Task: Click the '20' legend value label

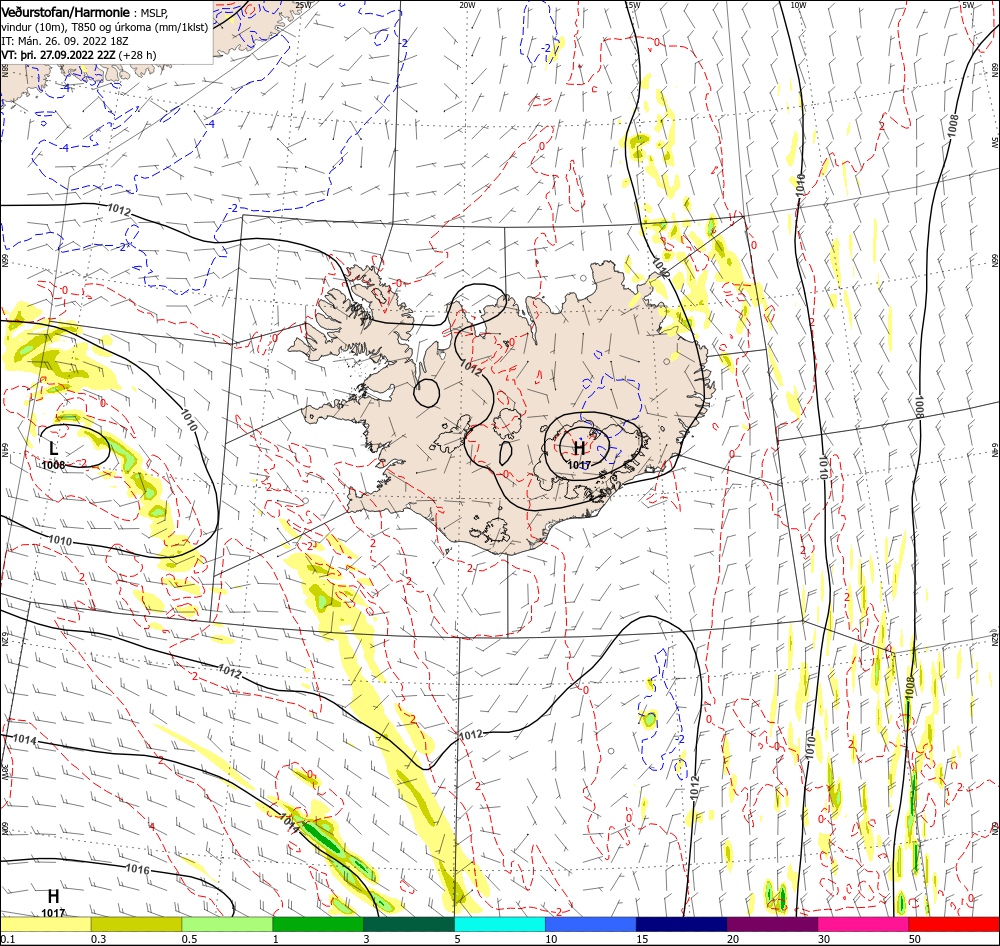Action: pos(733,939)
